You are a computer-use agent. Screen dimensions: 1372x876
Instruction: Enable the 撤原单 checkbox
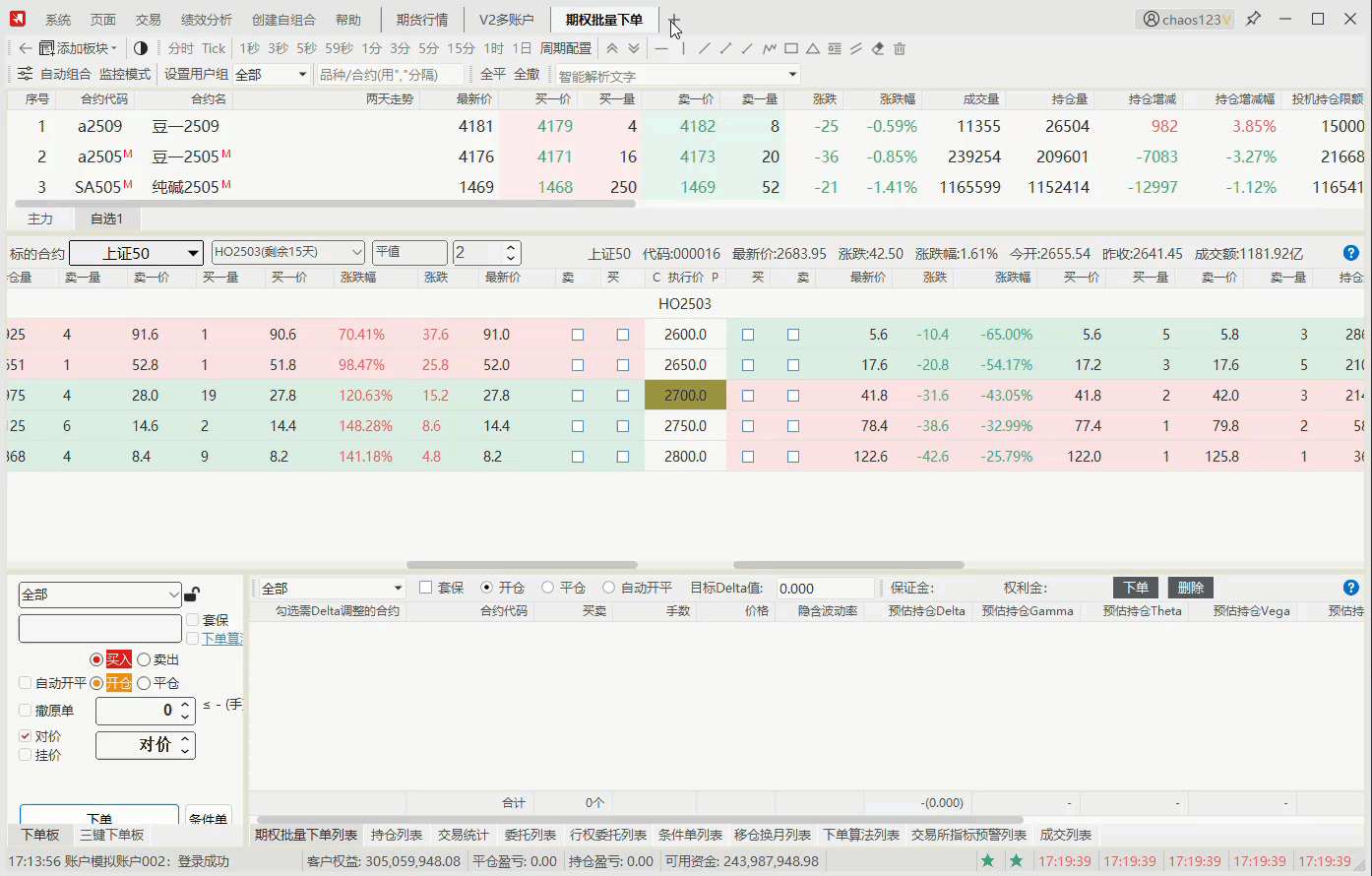coord(26,711)
